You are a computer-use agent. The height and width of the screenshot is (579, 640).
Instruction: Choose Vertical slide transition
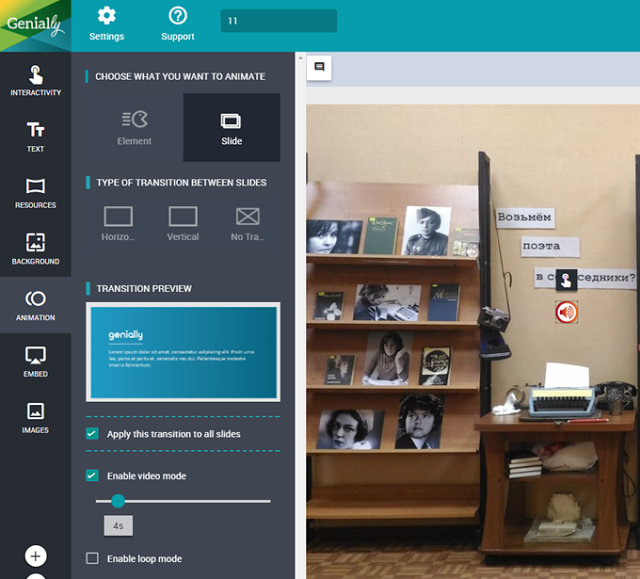click(183, 223)
